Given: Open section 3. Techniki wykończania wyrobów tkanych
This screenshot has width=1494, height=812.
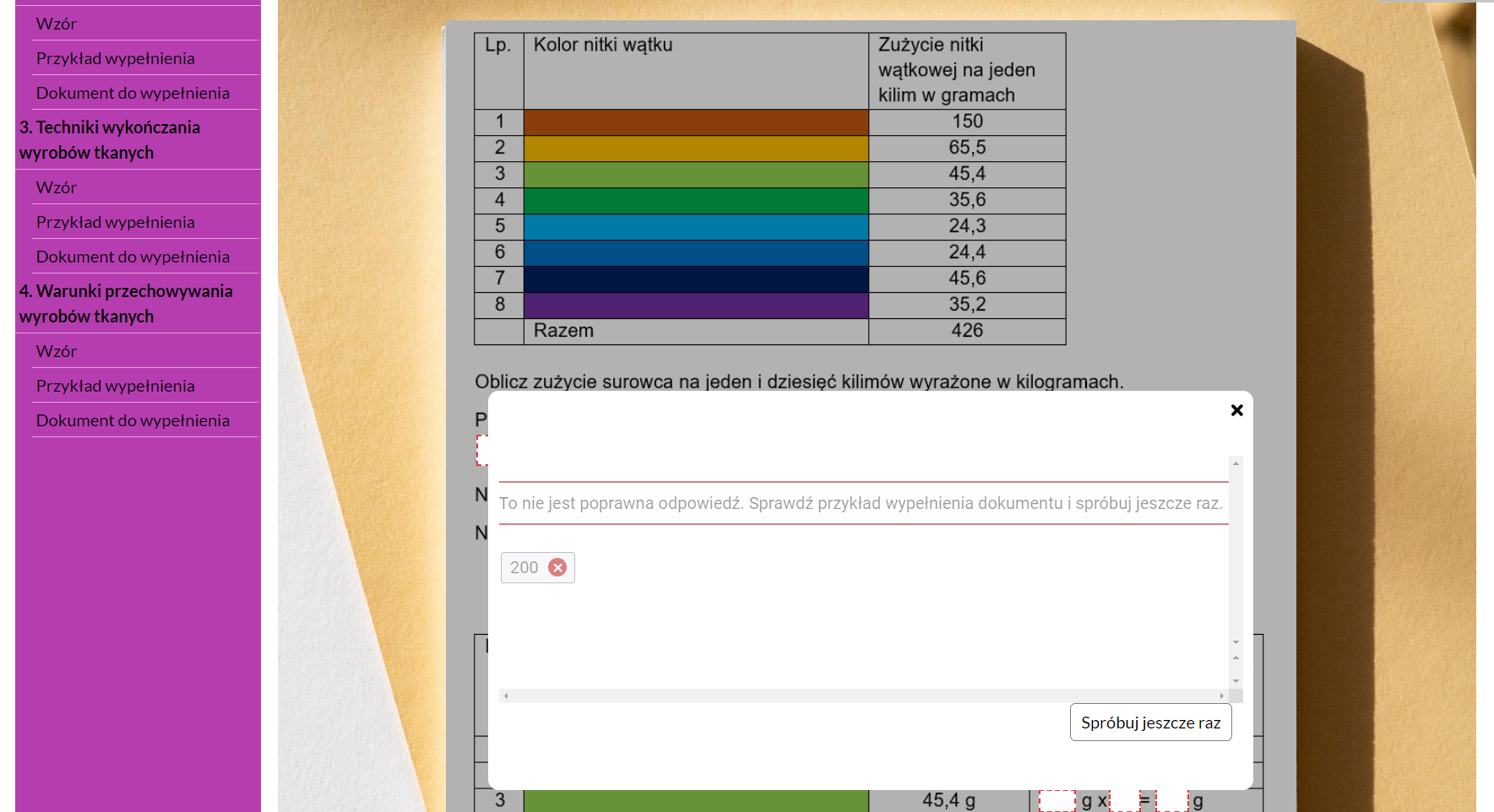Looking at the screenshot, I should [110, 140].
